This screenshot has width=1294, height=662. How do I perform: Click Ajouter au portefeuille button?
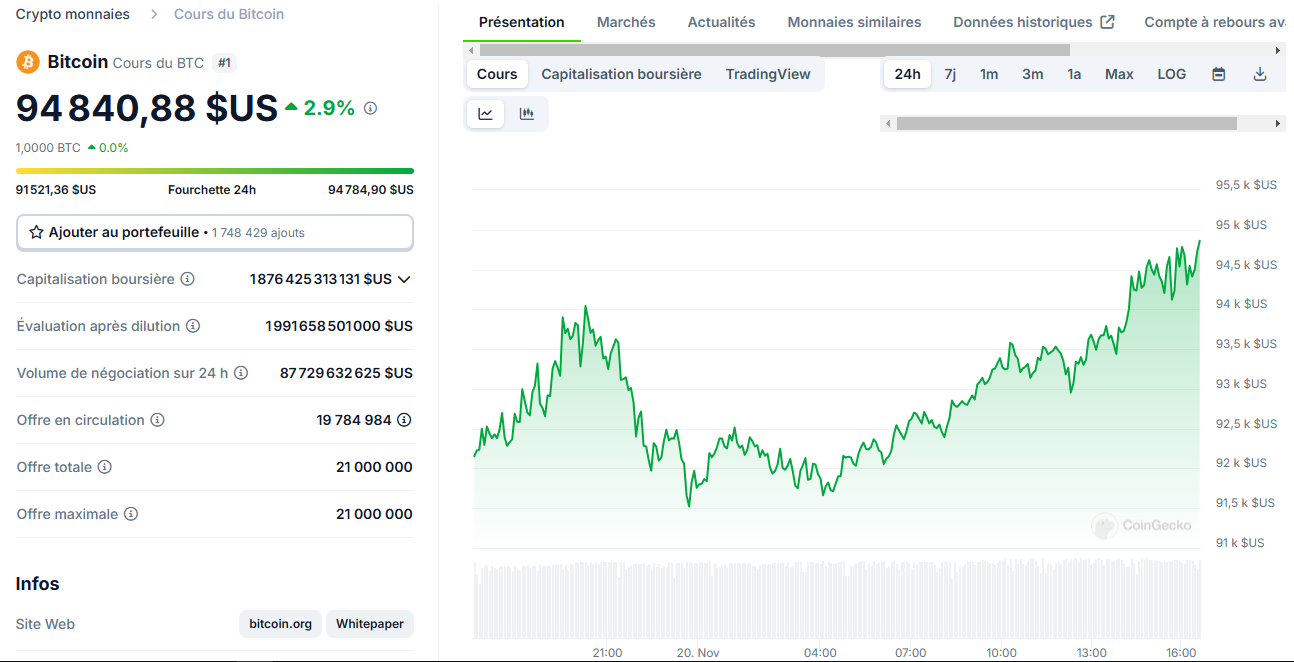(x=214, y=232)
